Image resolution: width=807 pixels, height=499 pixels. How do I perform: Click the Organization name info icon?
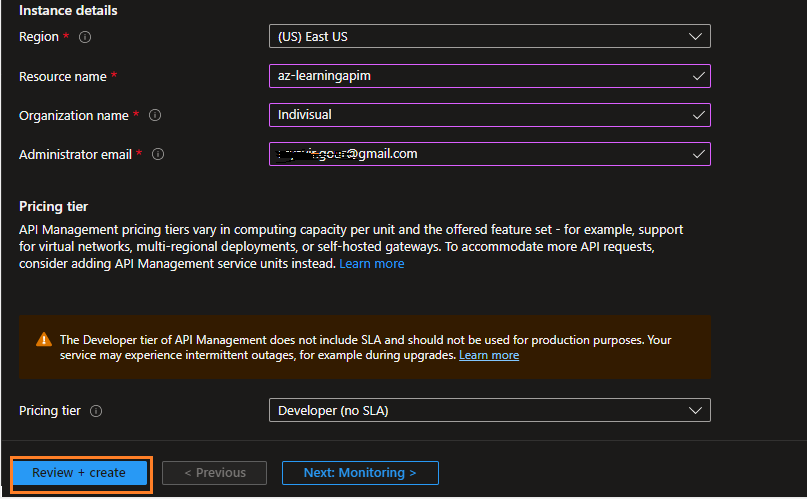[155, 115]
